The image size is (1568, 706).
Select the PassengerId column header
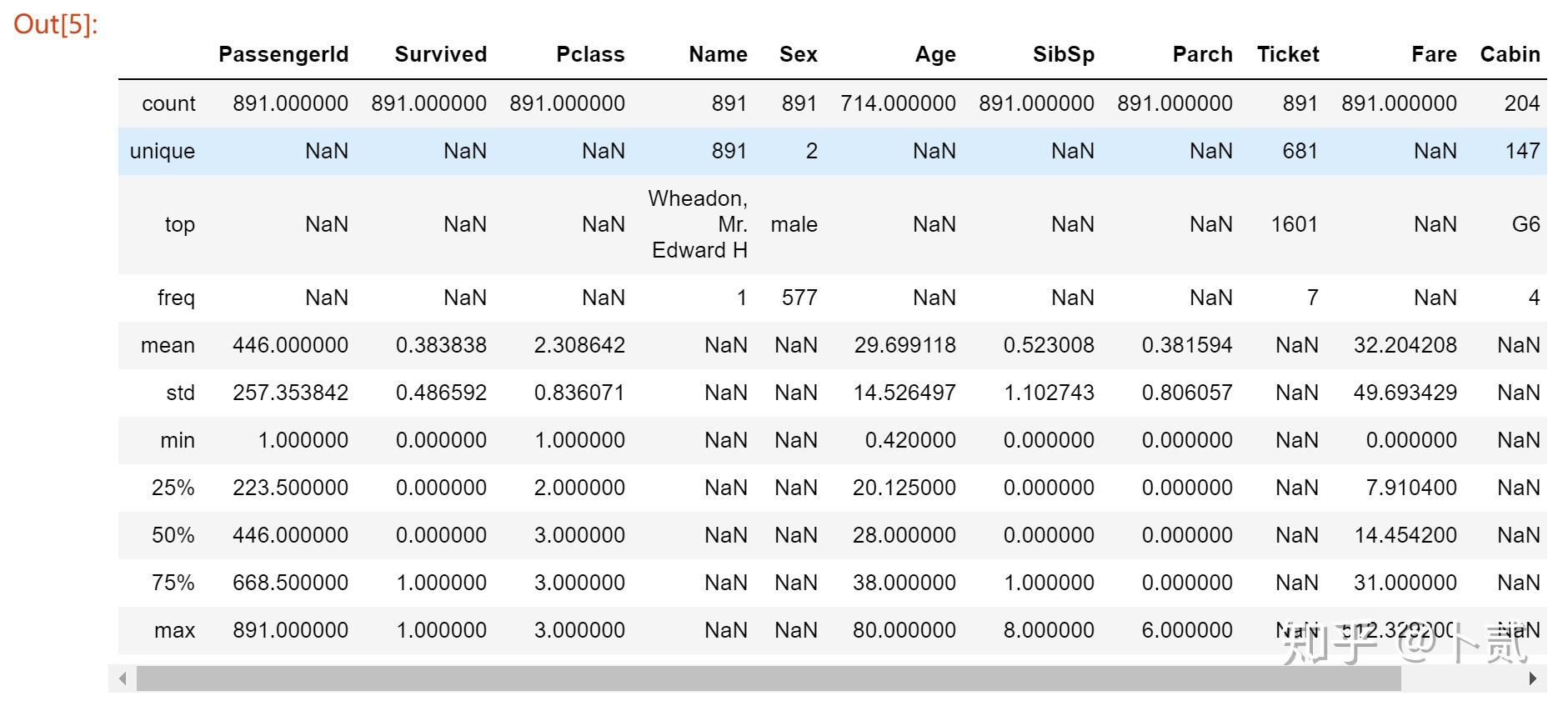[x=283, y=54]
